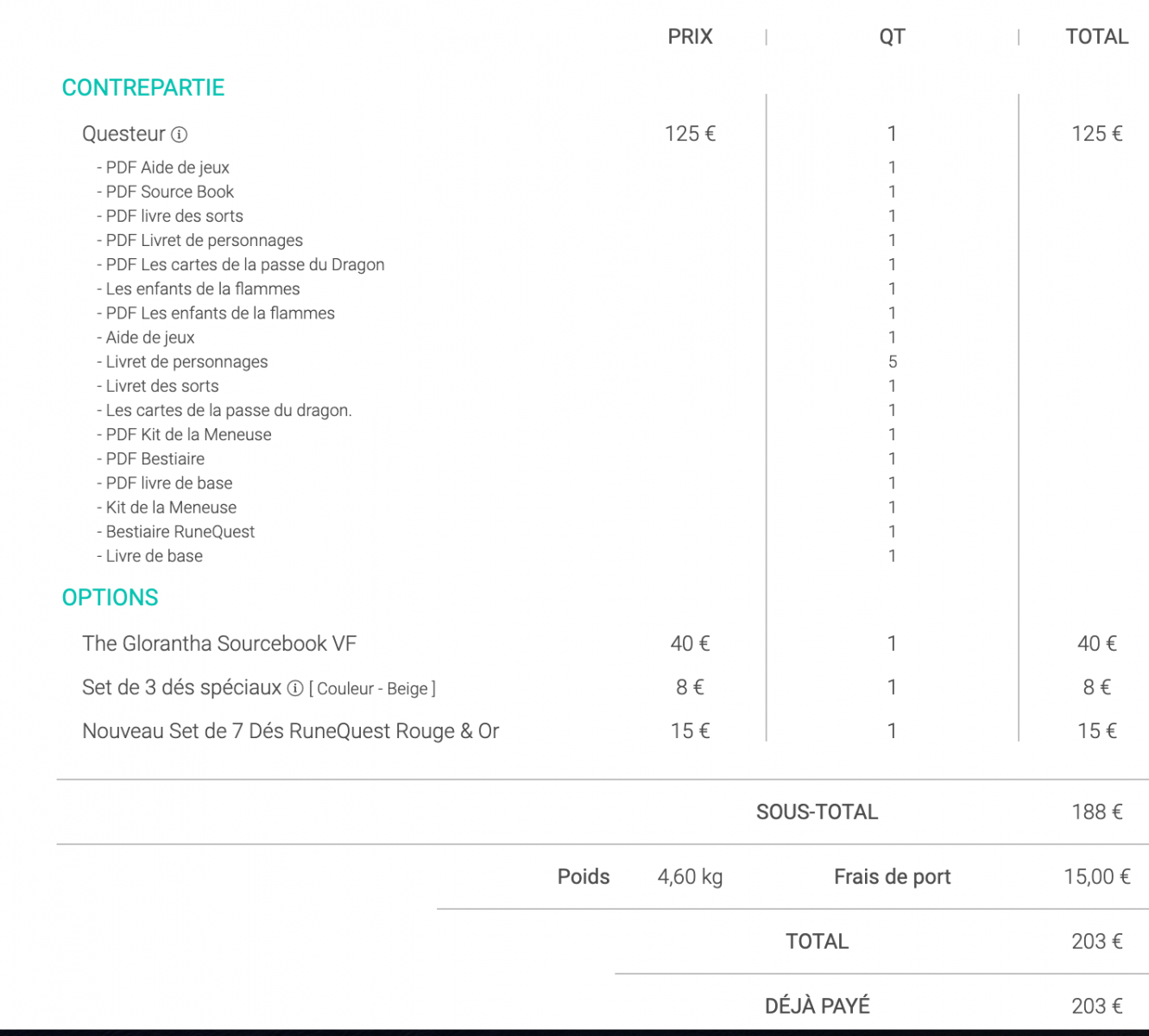Click the Questeur reward name
The width and height of the screenshot is (1149, 1036).
(123, 134)
